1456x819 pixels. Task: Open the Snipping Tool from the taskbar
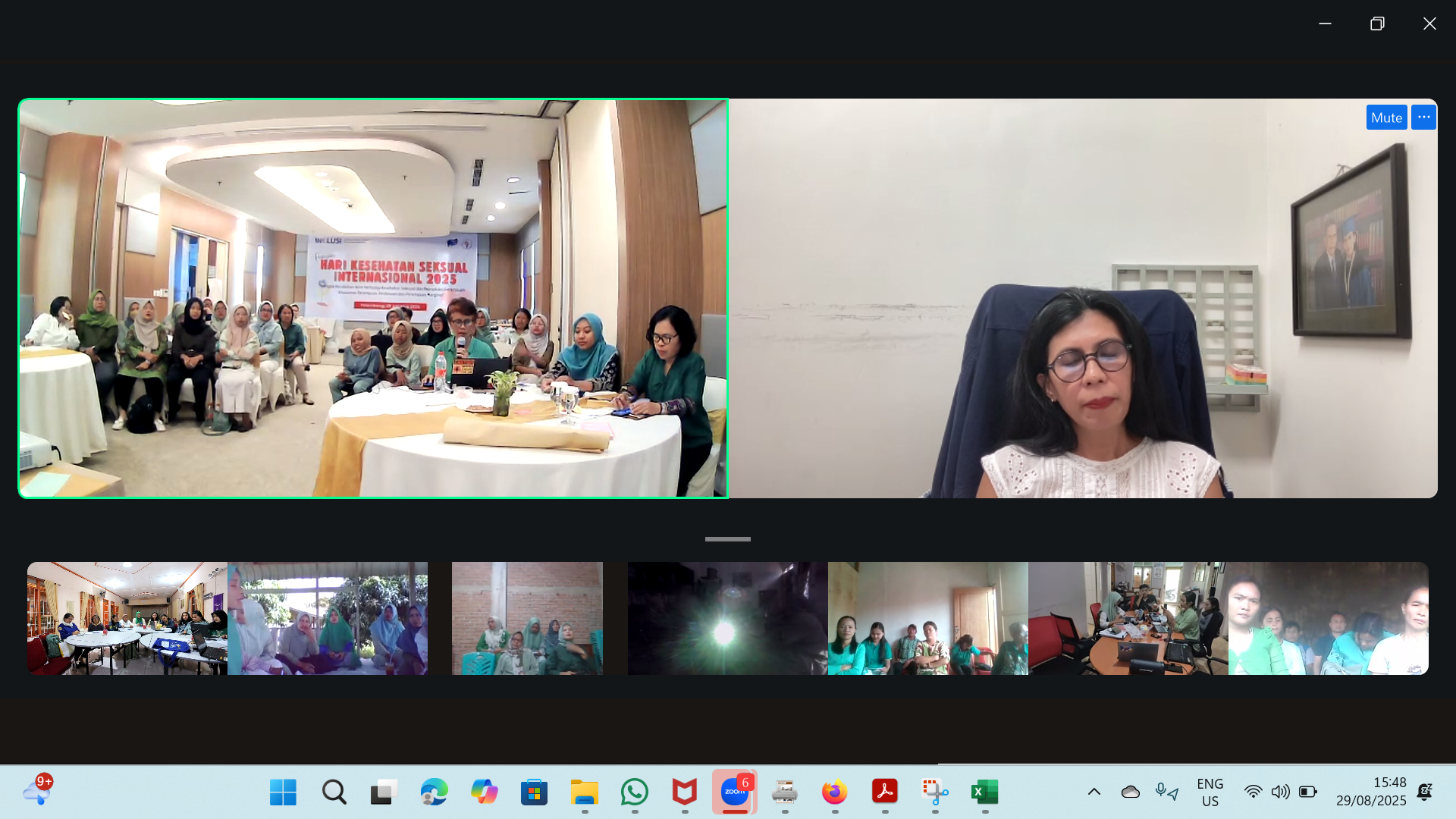pyautogui.click(x=934, y=792)
